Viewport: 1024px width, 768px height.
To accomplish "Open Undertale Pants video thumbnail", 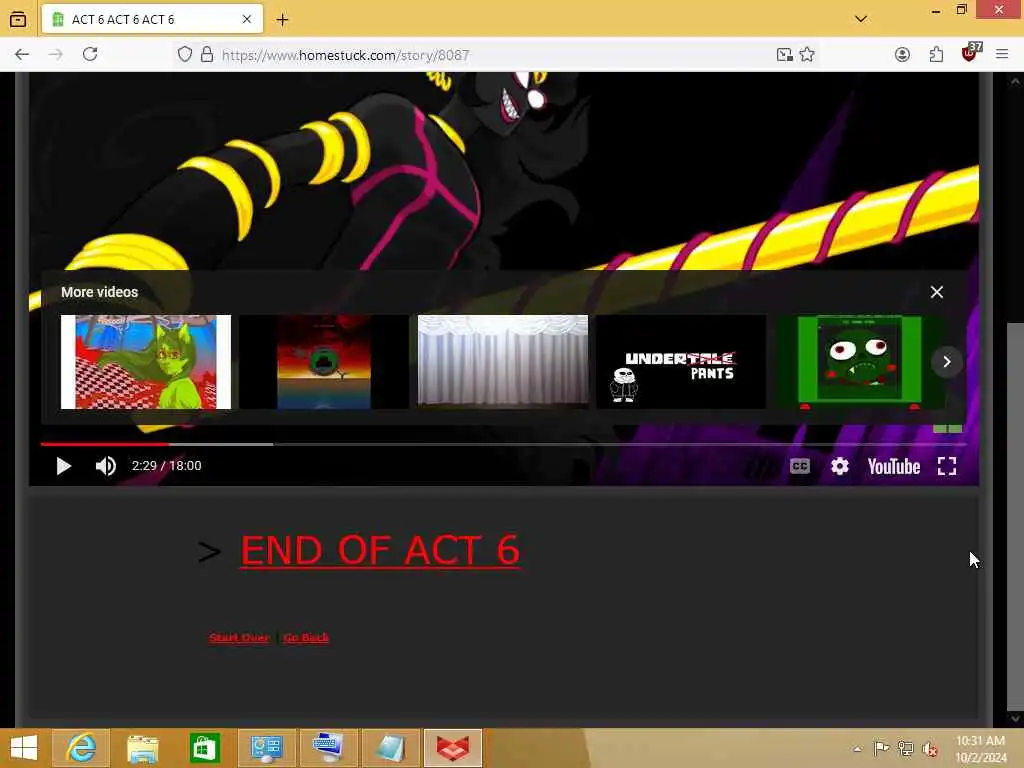I will (681, 362).
